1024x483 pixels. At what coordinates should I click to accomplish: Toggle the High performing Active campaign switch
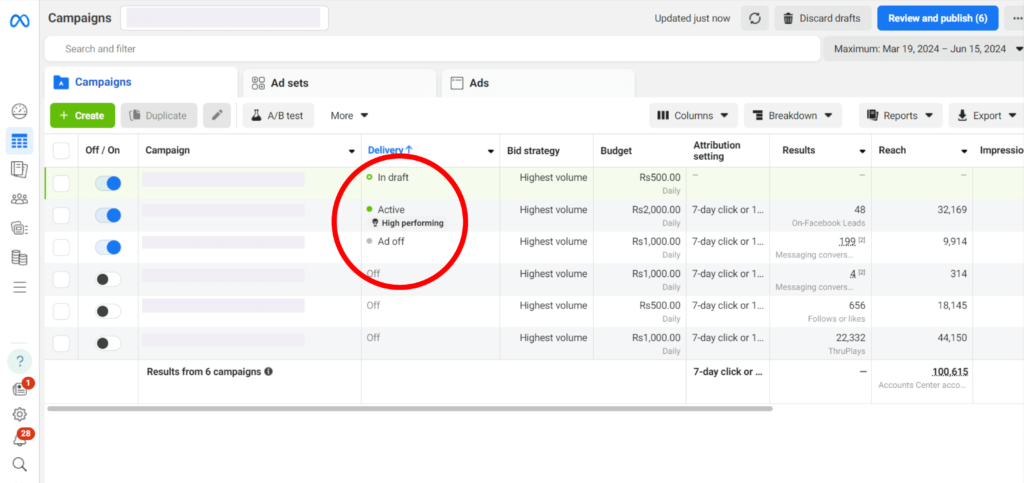tap(108, 215)
